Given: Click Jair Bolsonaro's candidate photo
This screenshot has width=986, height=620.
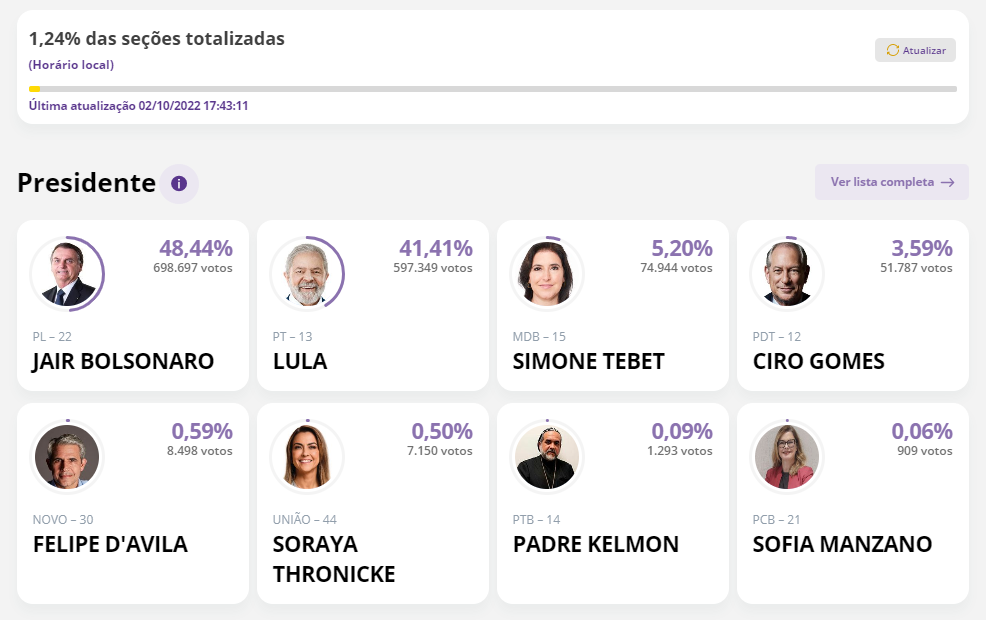Looking at the screenshot, I should [x=67, y=274].
